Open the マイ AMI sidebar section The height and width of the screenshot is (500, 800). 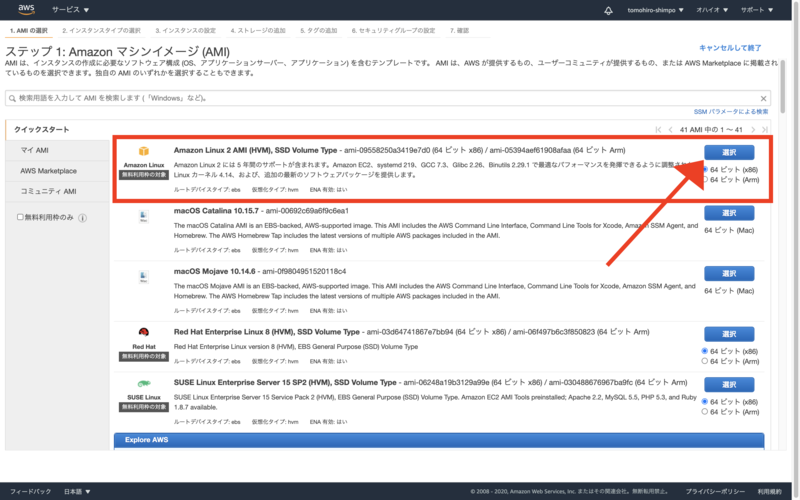[57, 150]
